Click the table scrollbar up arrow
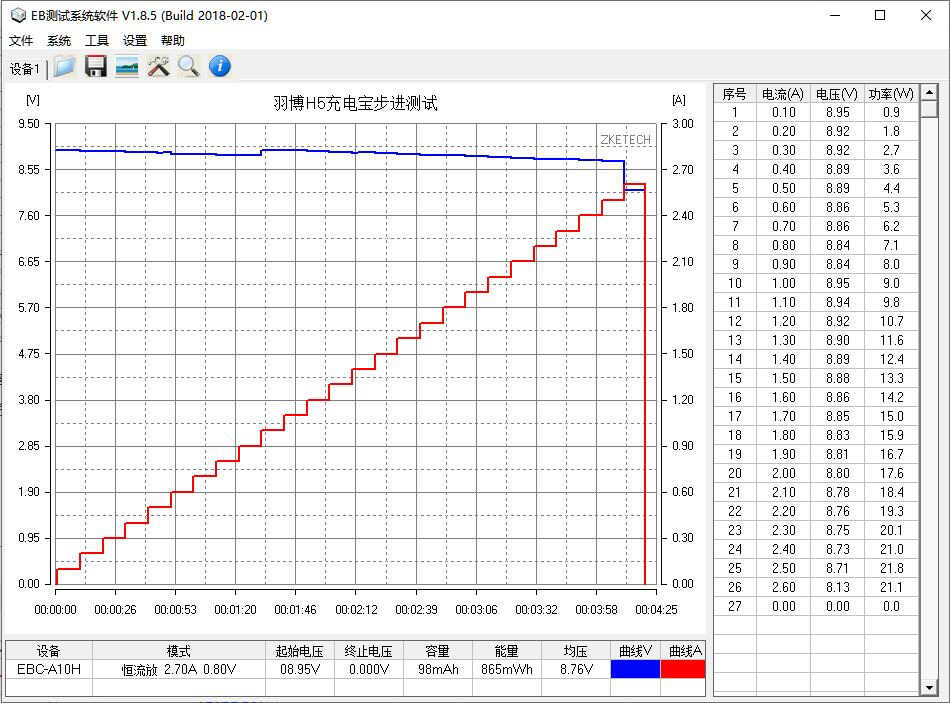This screenshot has width=950, height=703. click(x=929, y=92)
